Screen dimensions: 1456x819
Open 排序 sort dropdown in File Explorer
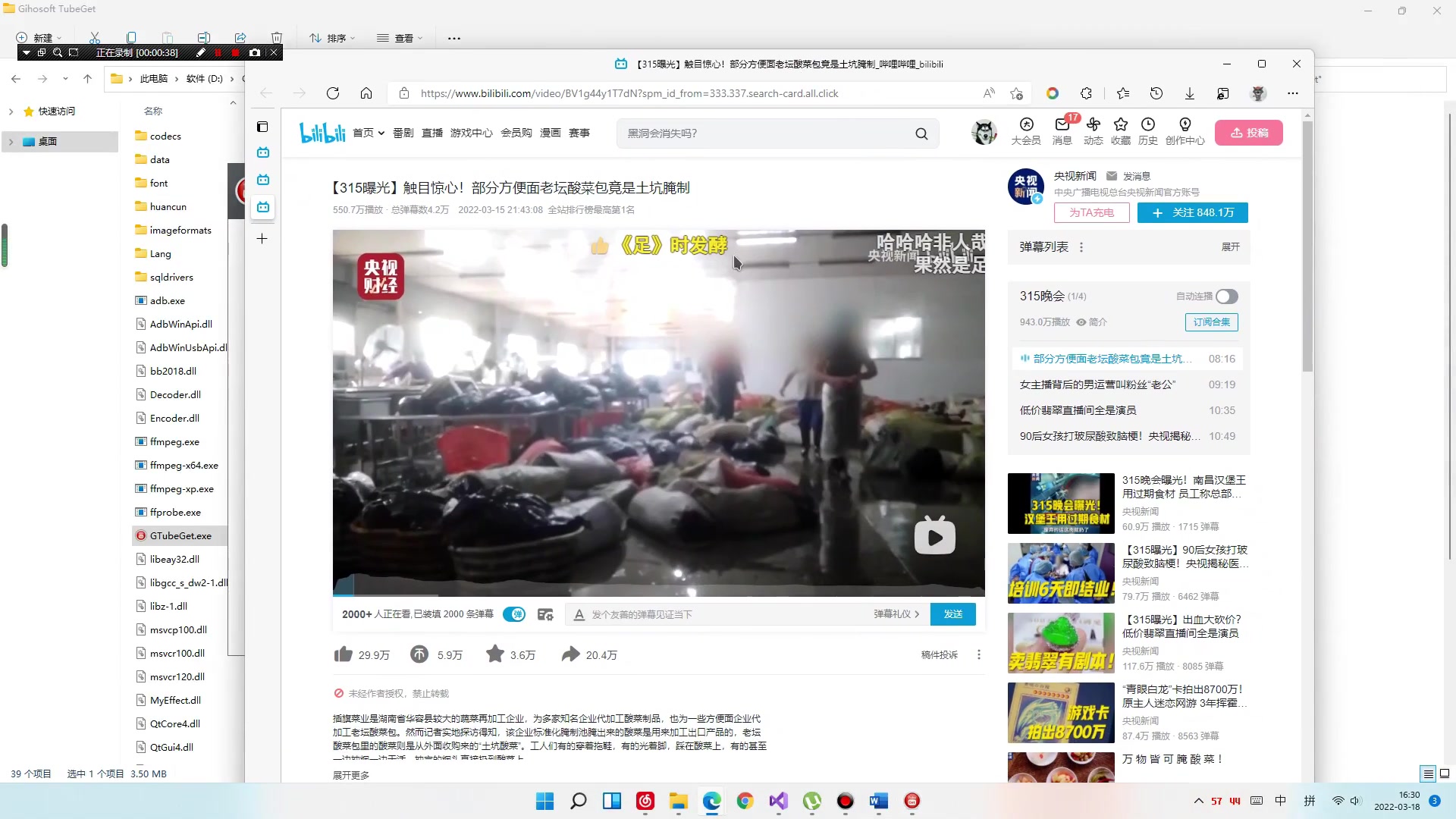[x=332, y=38]
